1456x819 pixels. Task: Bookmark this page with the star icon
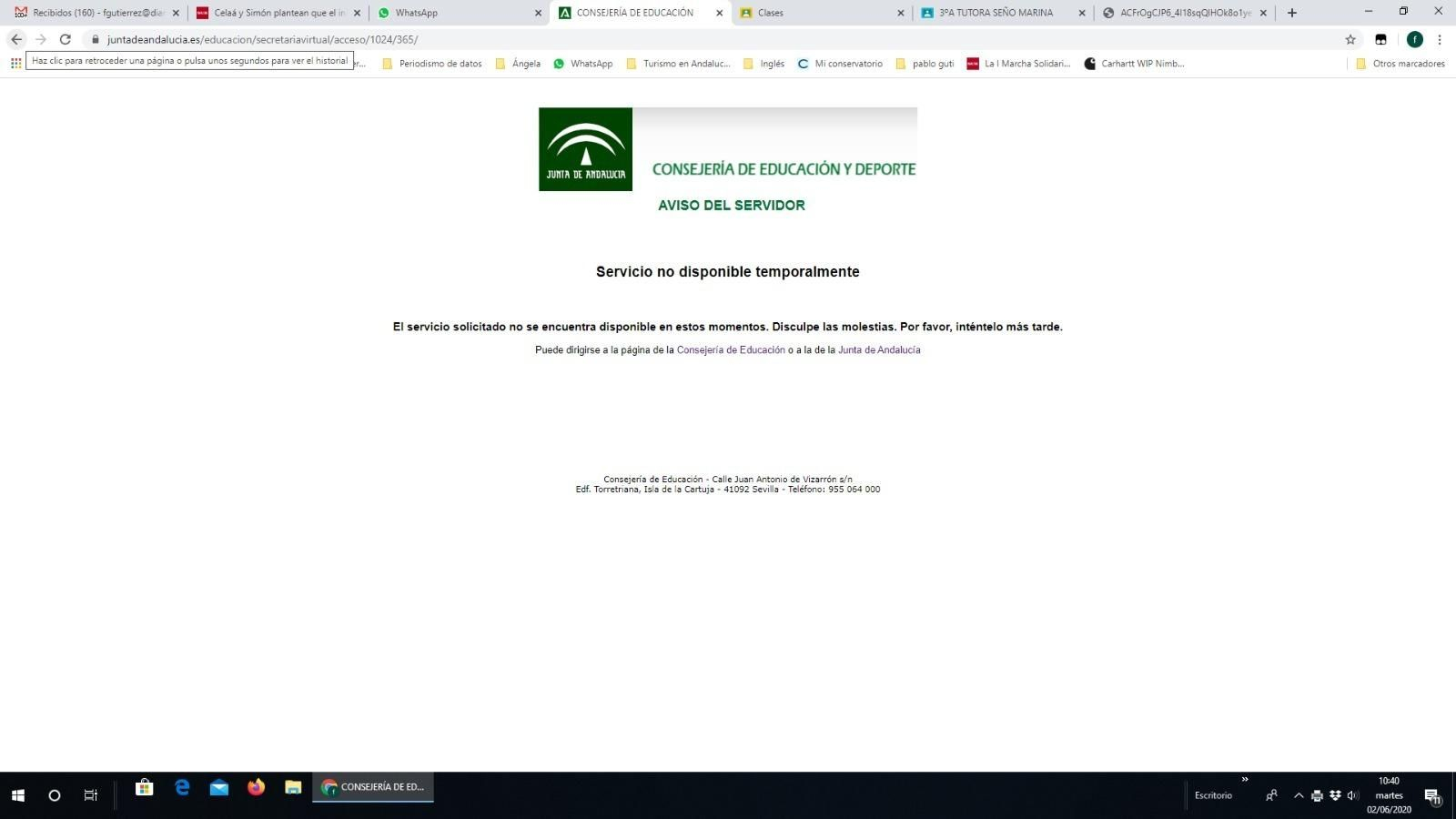[1350, 39]
